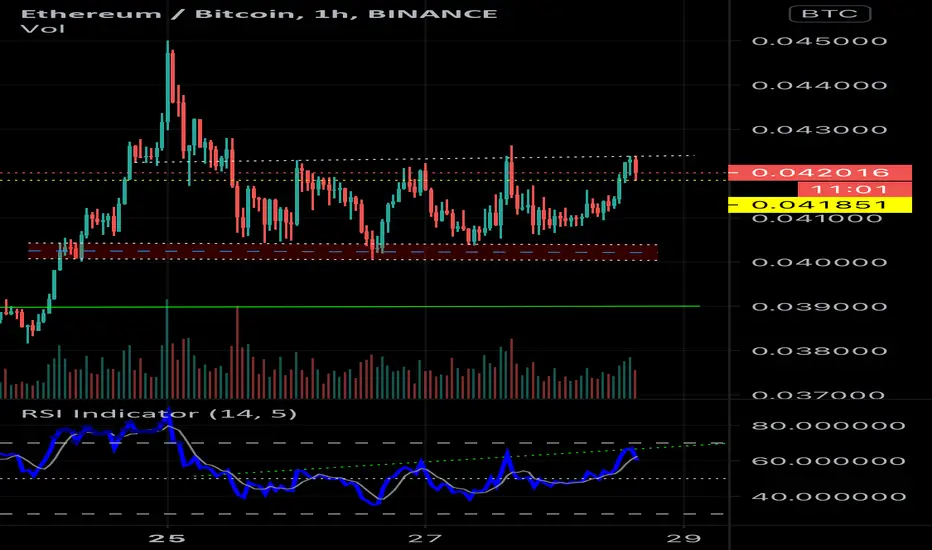Click the red current price label 0.042016

click(820, 172)
